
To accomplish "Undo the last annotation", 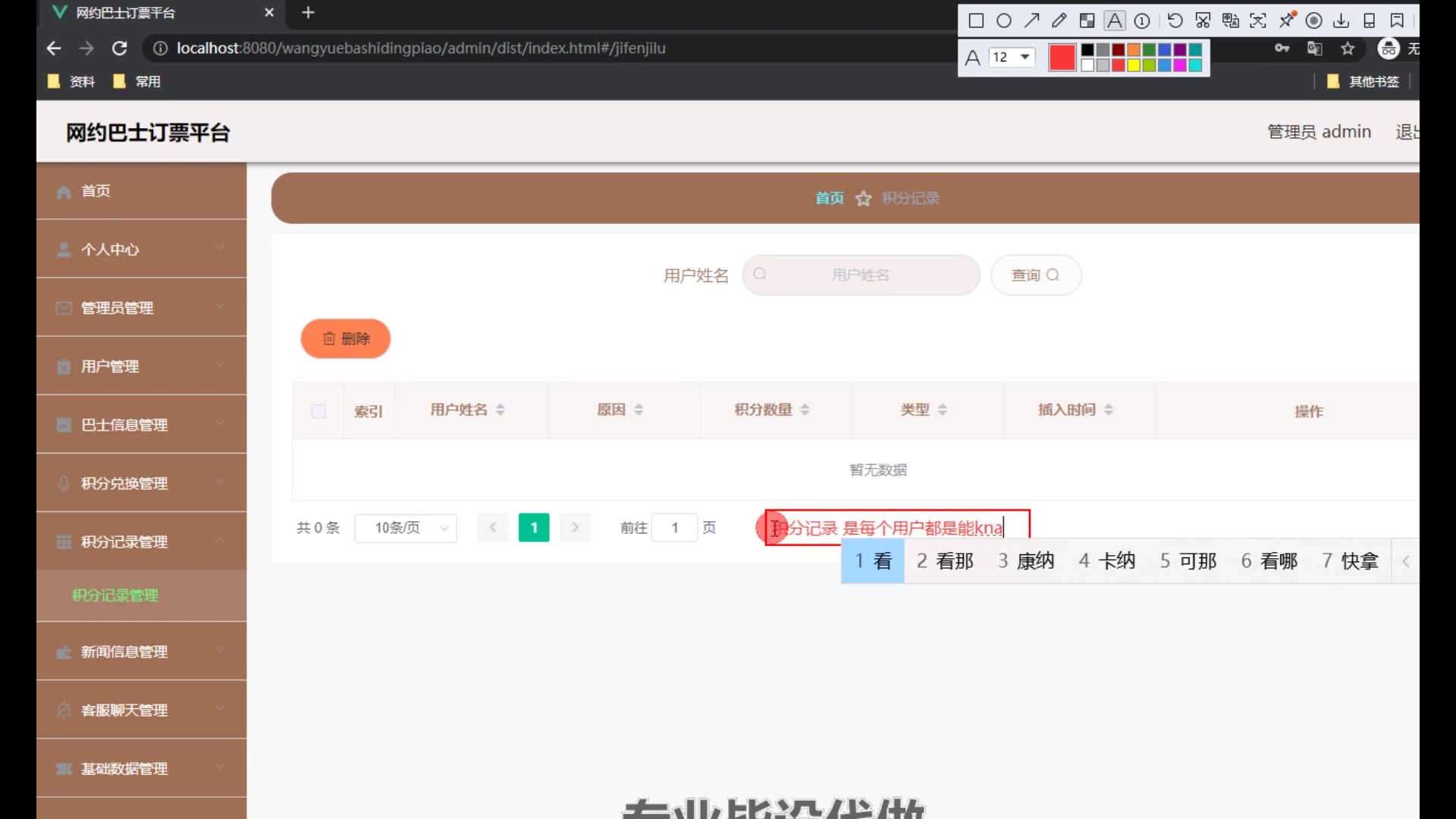I will (x=1175, y=20).
